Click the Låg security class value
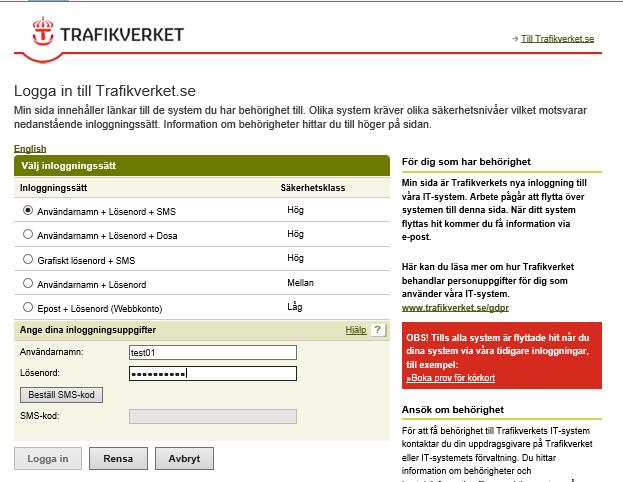This screenshot has height=482, width=623. (295, 307)
